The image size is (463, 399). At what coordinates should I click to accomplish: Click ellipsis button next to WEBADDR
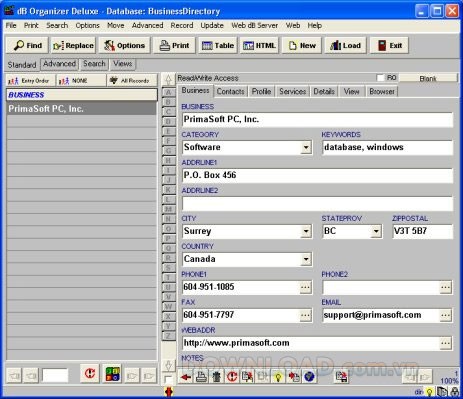pyautogui.click(x=446, y=343)
